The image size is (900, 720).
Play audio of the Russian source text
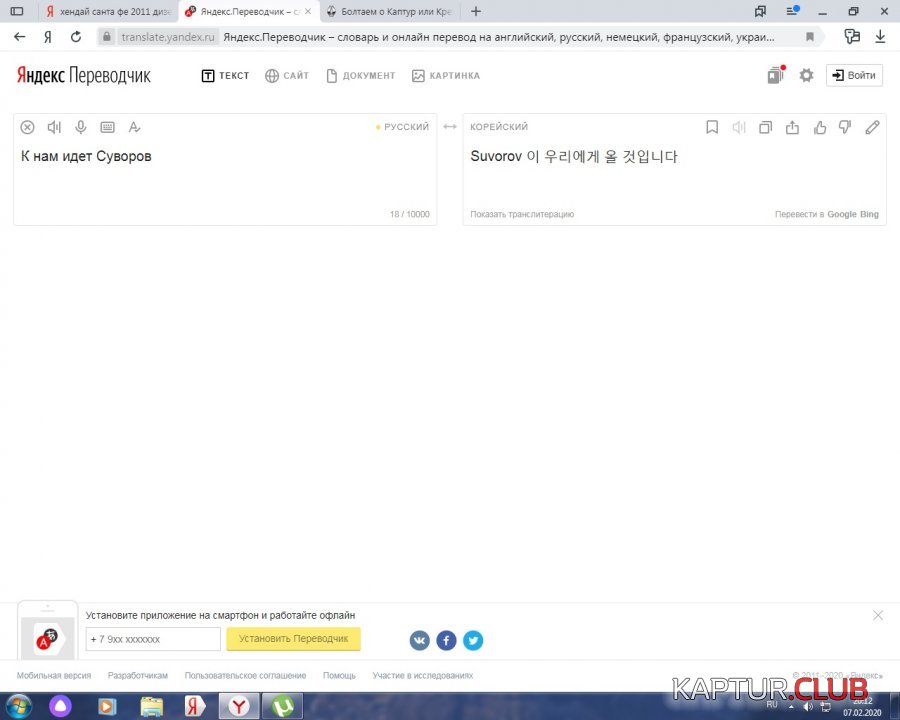tap(54, 127)
